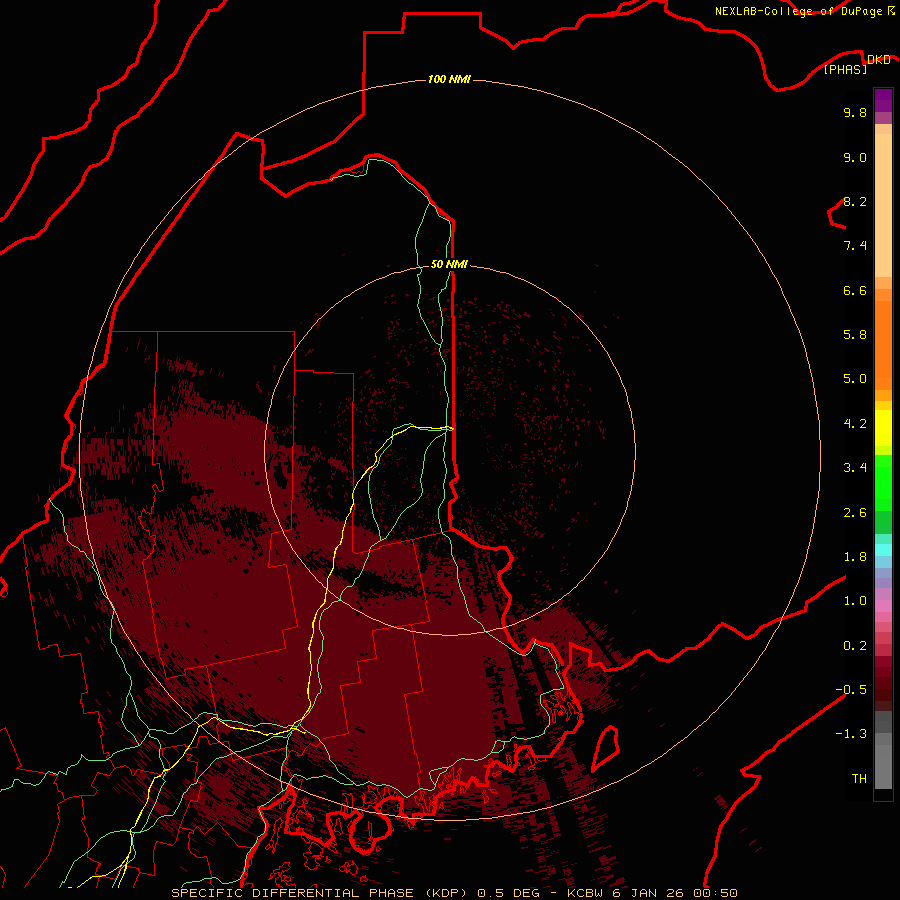The width and height of the screenshot is (900, 900).
Task: Select the 5.0 scale label
Action: [x=855, y=379]
